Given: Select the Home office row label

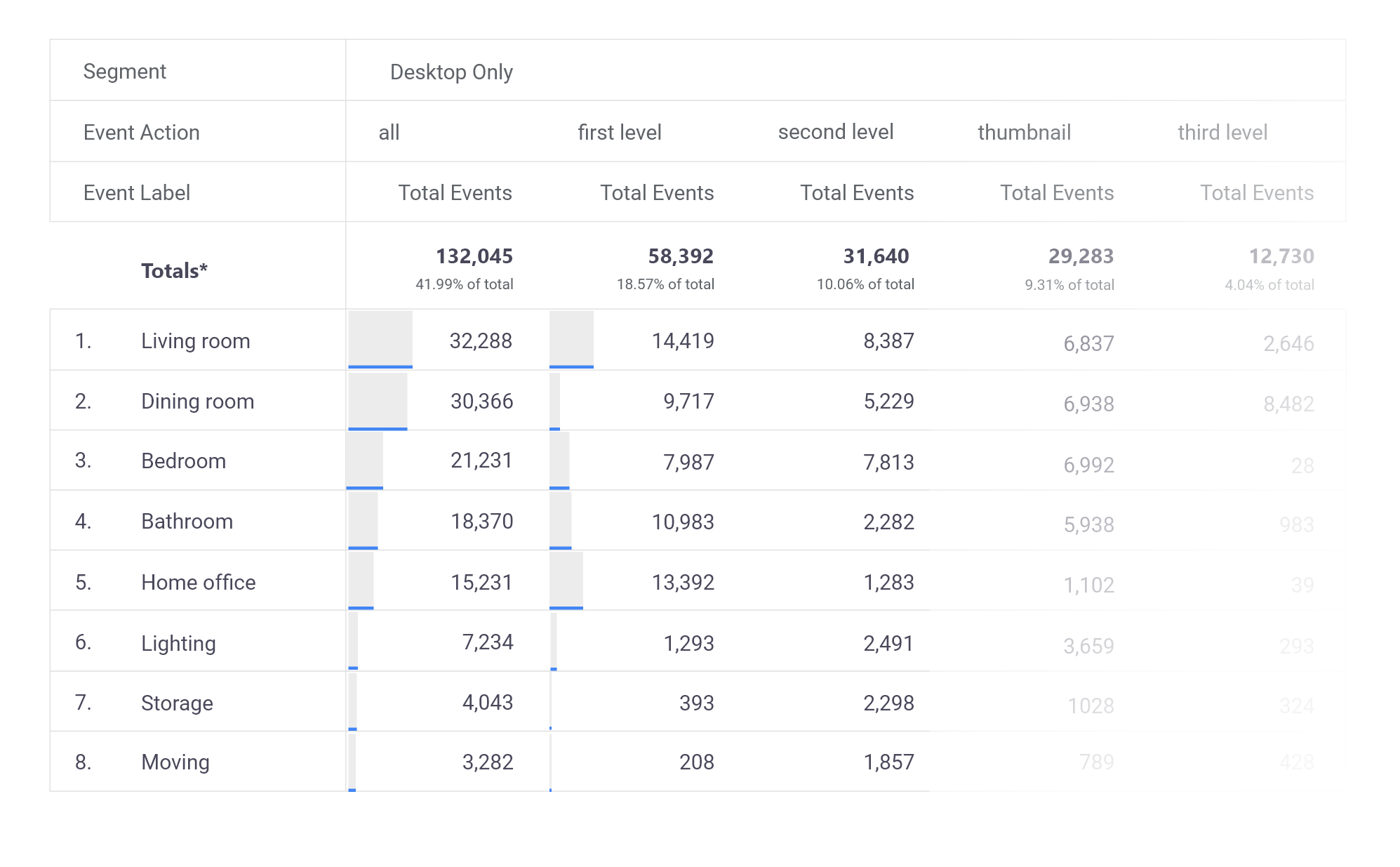Looking at the screenshot, I should coord(199,582).
